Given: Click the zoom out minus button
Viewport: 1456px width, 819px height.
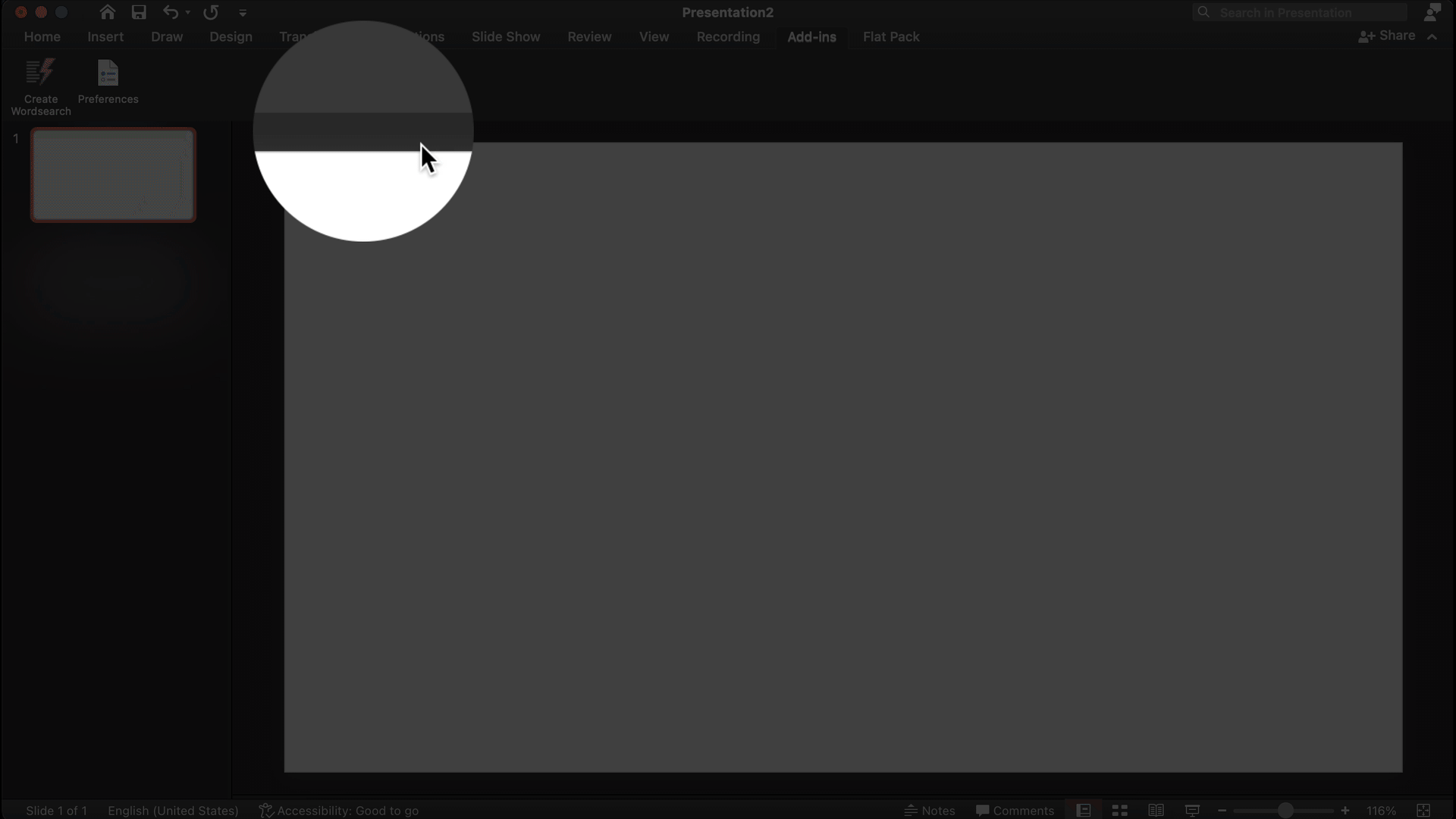Looking at the screenshot, I should [x=1222, y=811].
